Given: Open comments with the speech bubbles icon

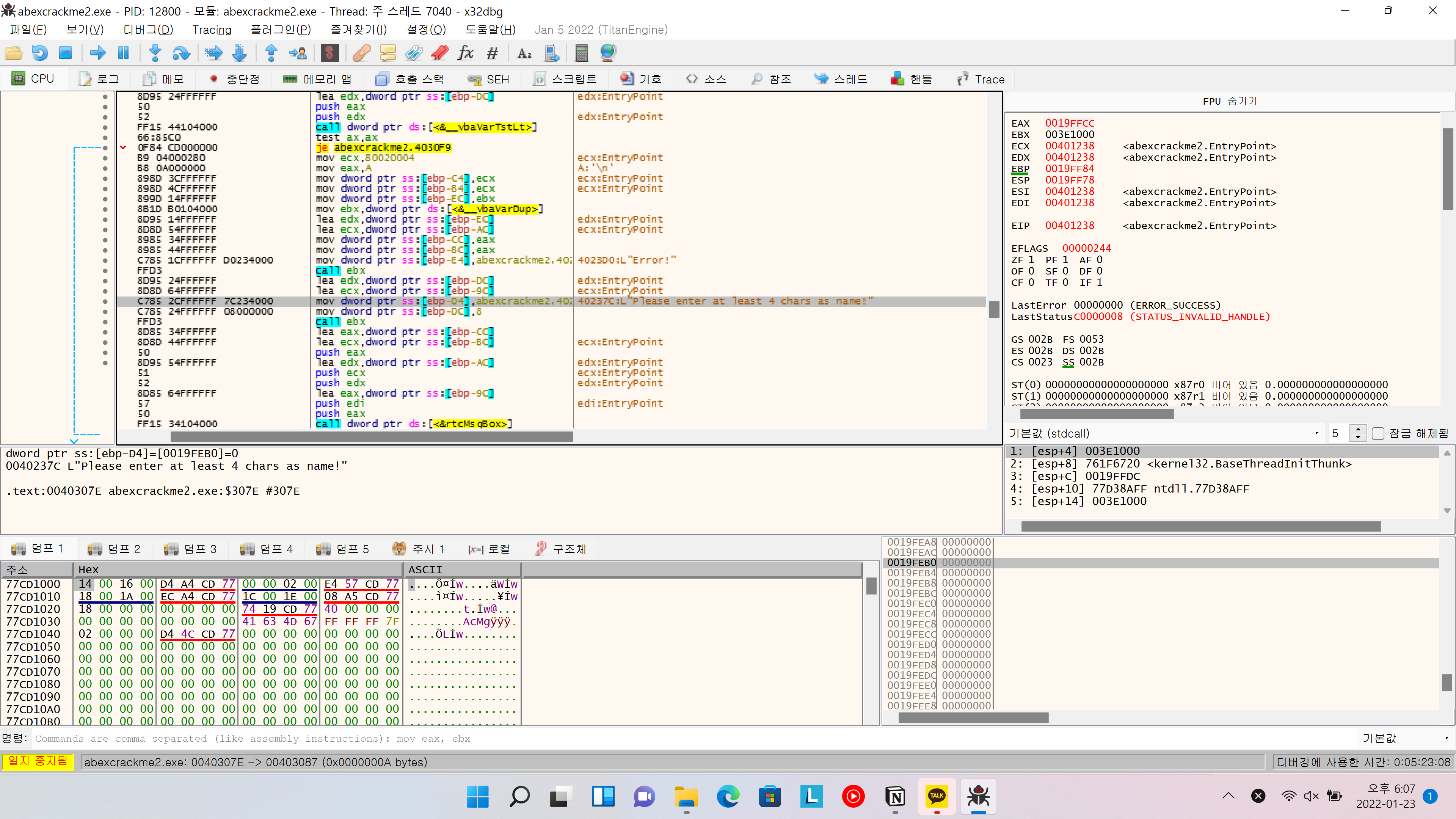Looking at the screenshot, I should 388,53.
